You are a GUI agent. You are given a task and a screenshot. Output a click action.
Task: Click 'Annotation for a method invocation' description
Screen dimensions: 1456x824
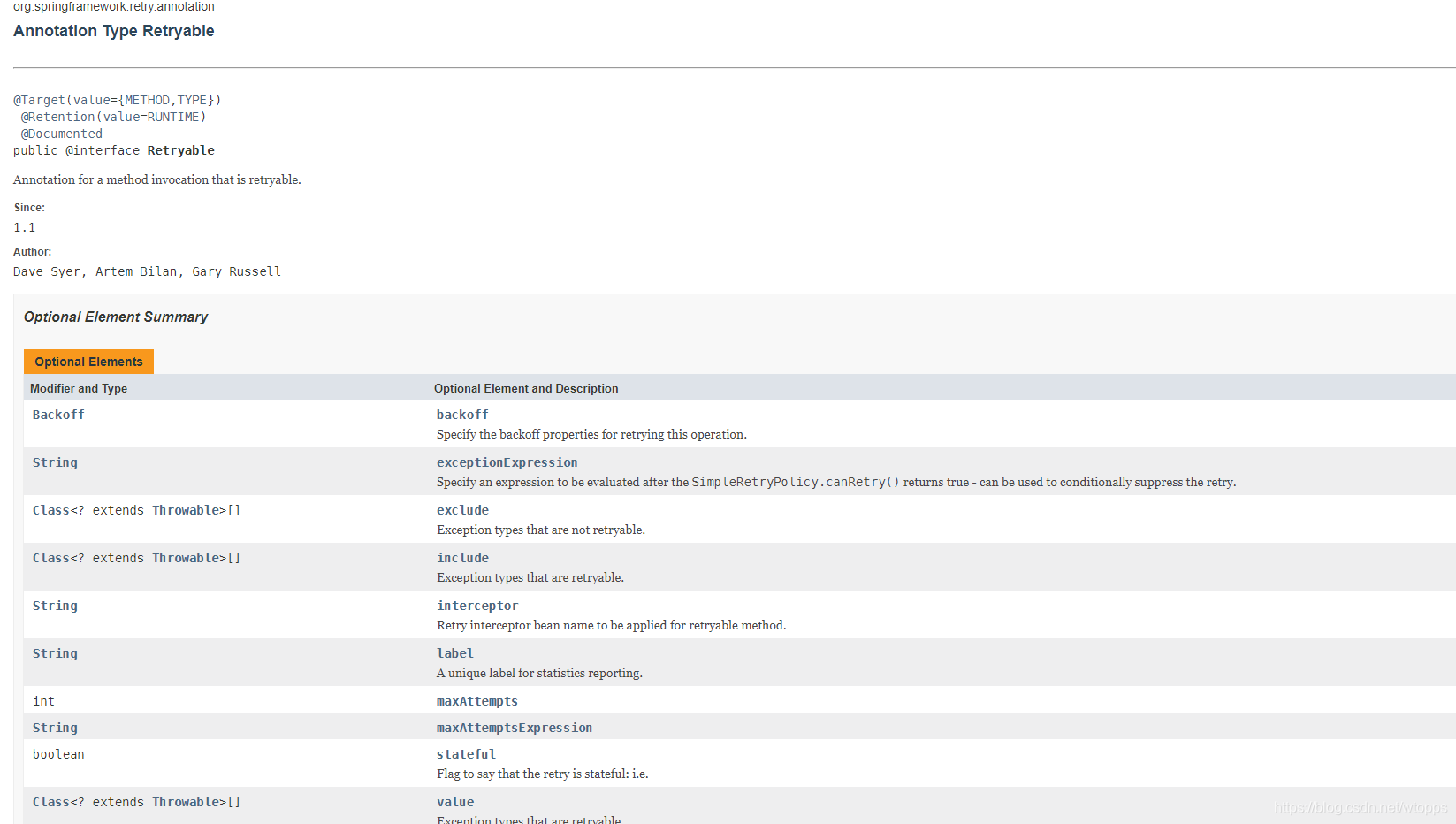pyautogui.click(x=157, y=179)
